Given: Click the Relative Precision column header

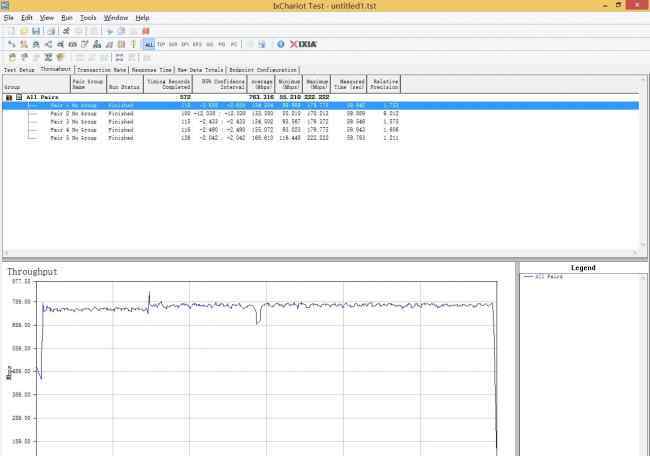Looking at the screenshot, I should click(x=384, y=85).
